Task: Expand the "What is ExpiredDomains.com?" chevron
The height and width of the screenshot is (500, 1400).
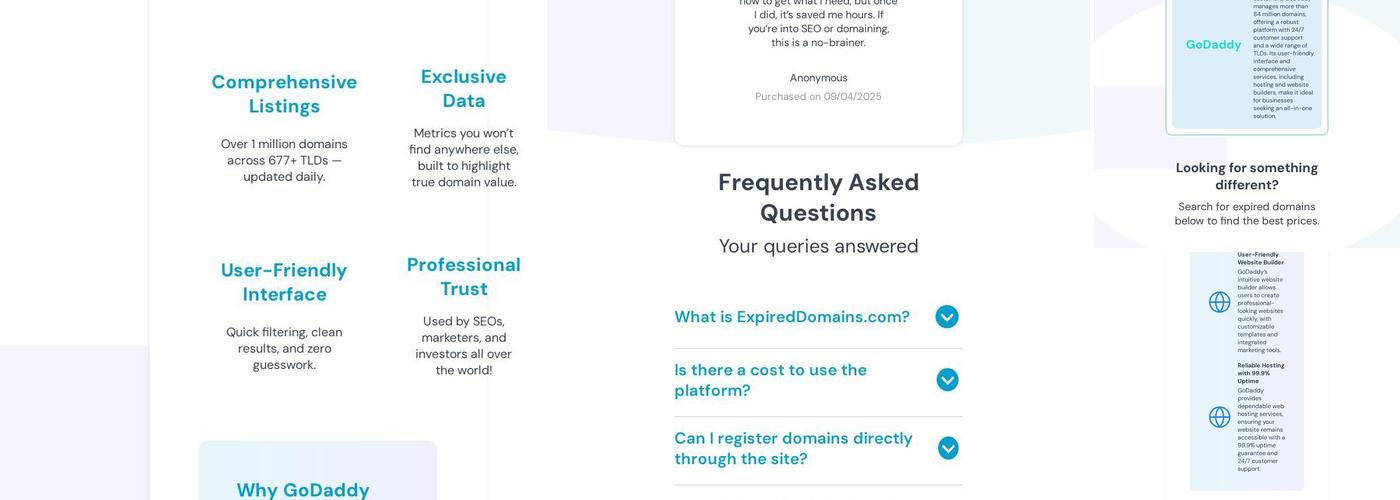Action: pos(947,317)
